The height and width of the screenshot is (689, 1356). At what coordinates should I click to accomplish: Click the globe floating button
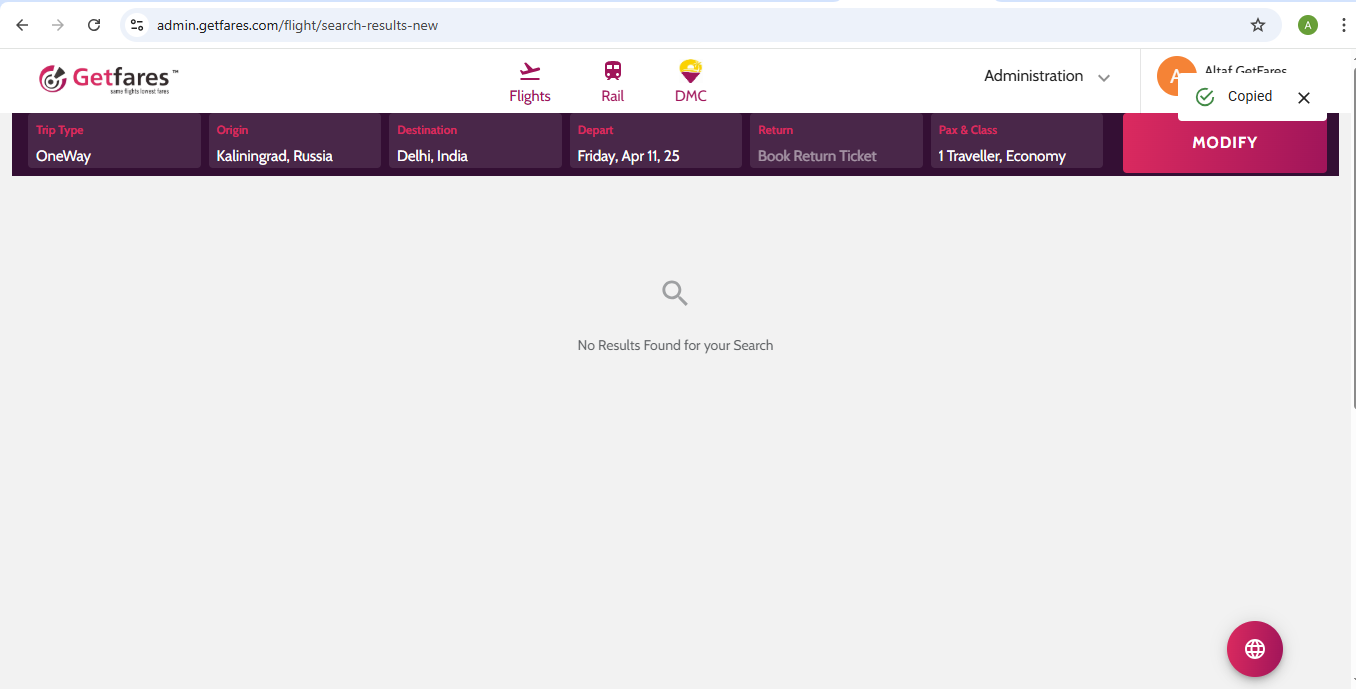(1254, 649)
